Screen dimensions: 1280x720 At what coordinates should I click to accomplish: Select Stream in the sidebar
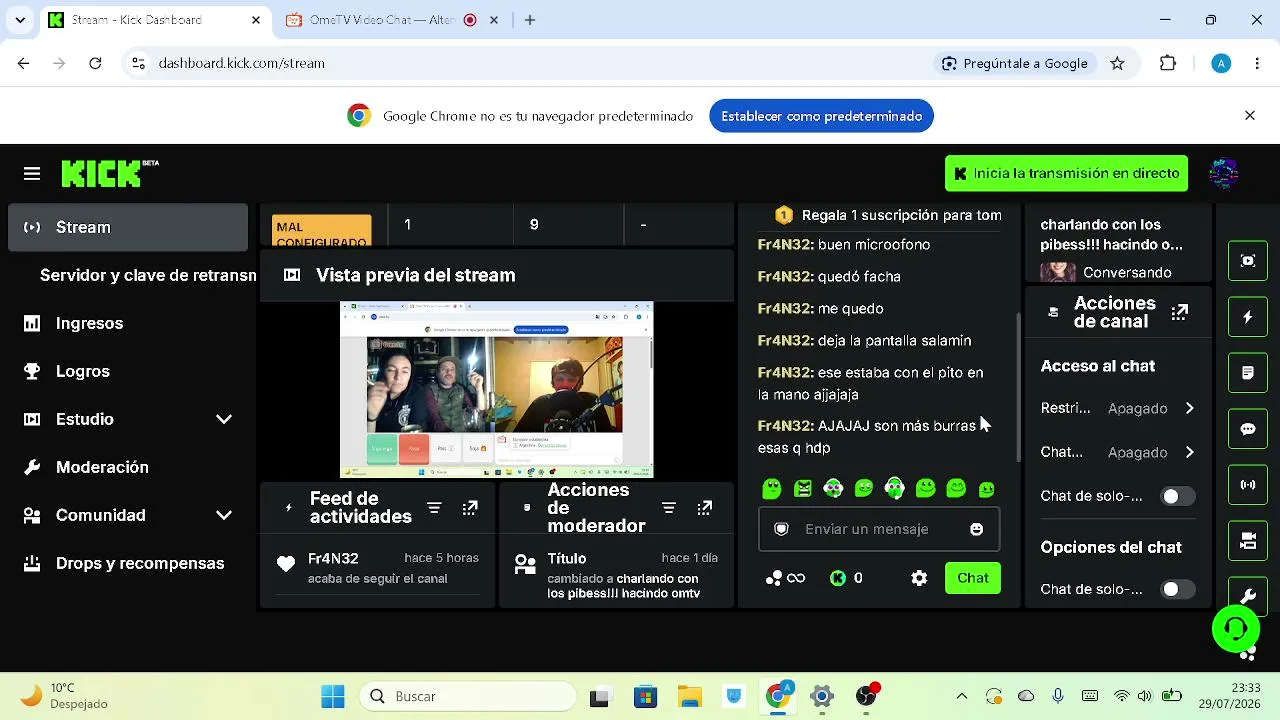pos(128,227)
